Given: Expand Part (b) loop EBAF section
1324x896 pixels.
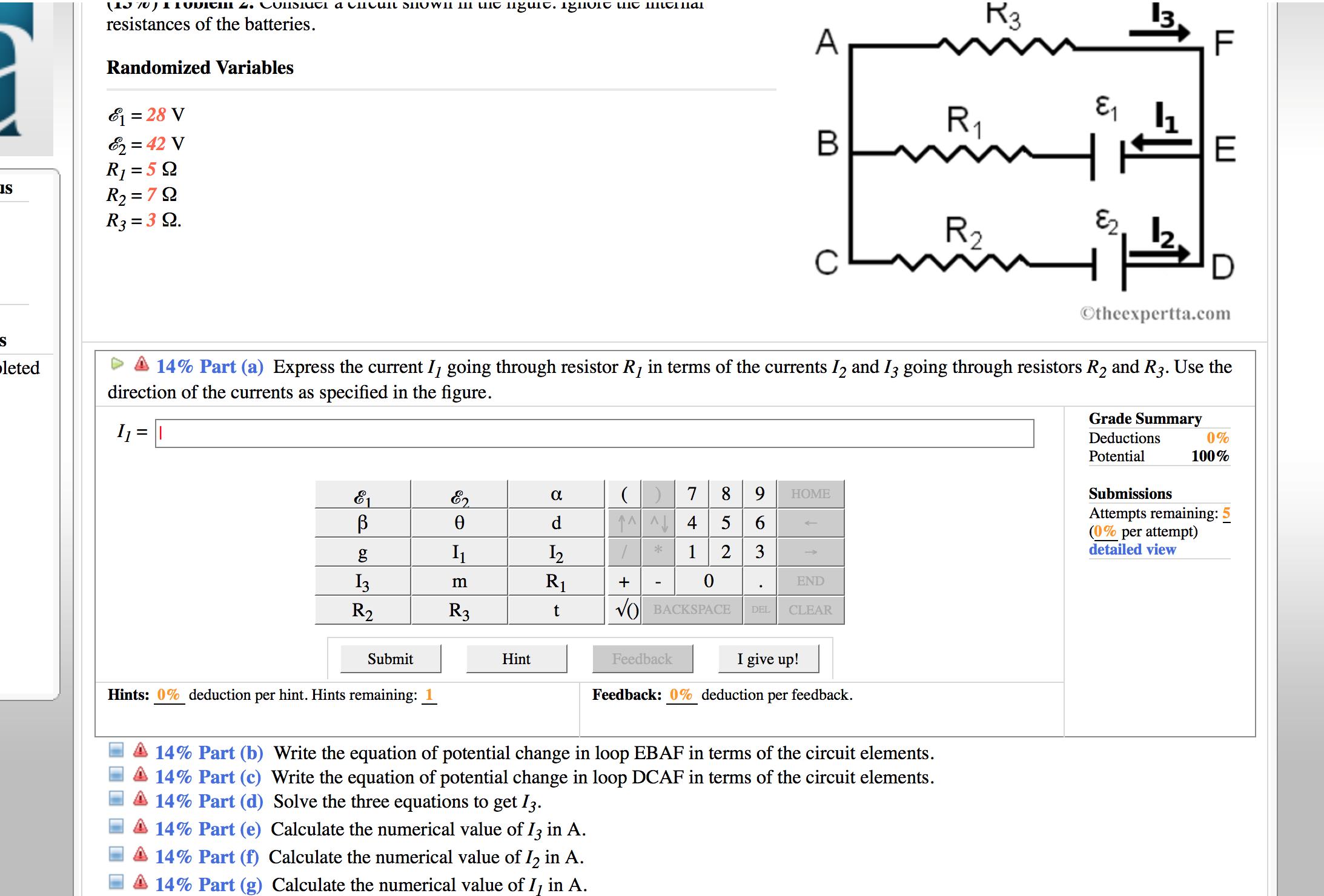Looking at the screenshot, I should [208, 753].
